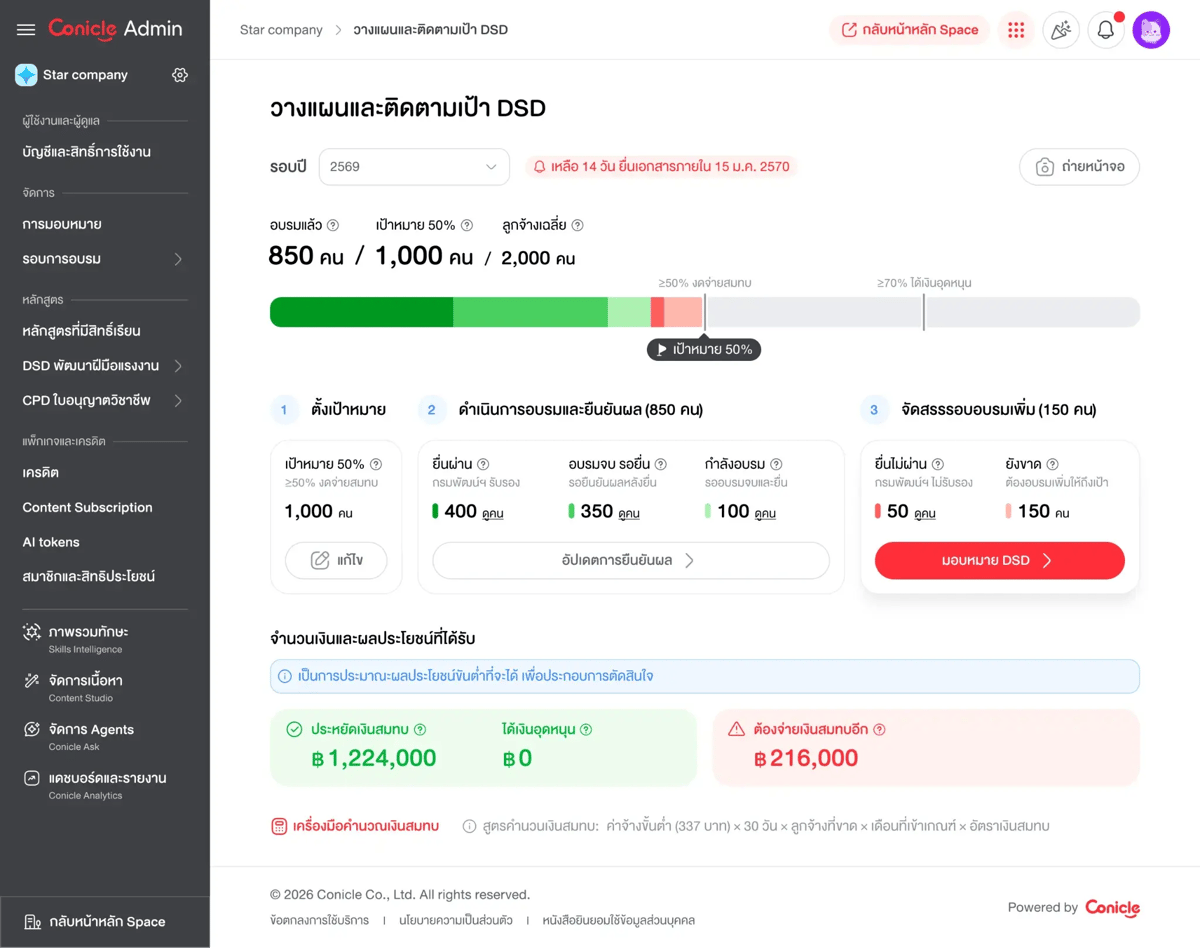Click info icon next to ลูกจ้างเฉลี่ย

coord(577,226)
